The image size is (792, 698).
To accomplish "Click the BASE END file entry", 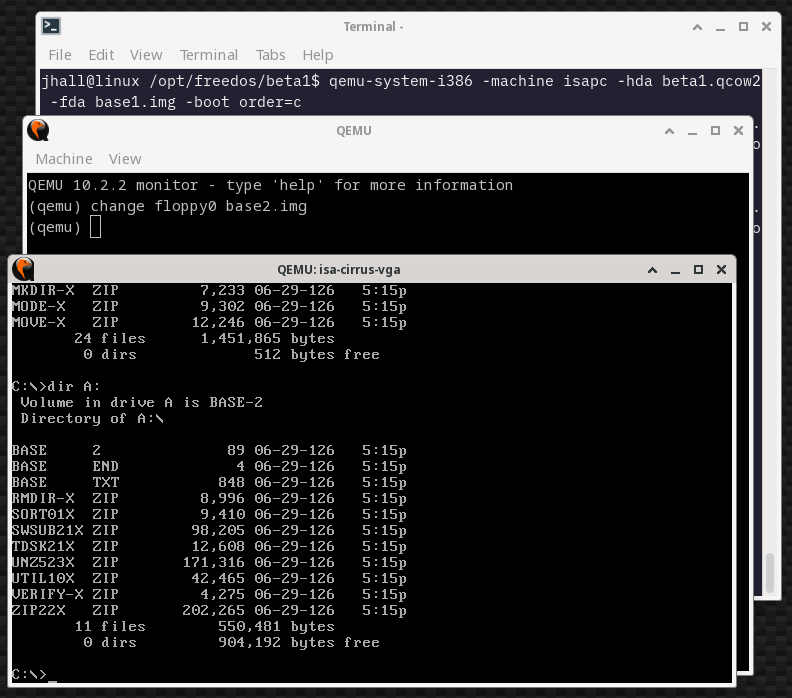I will (x=209, y=466).
